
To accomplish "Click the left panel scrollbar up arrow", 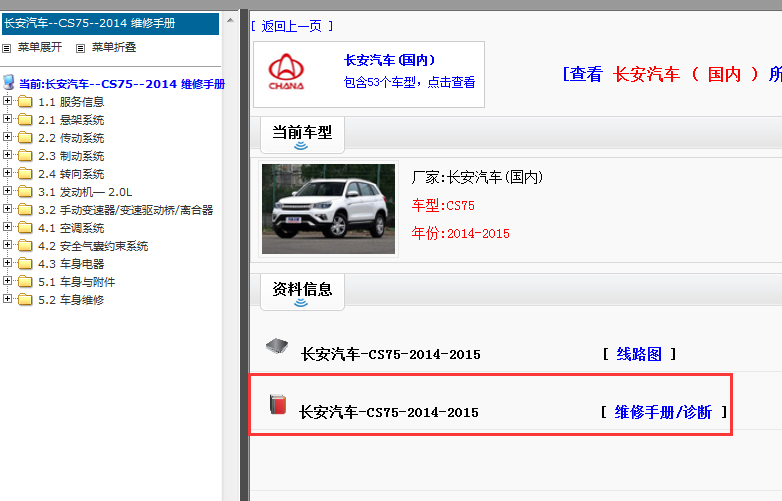I will (x=230, y=20).
